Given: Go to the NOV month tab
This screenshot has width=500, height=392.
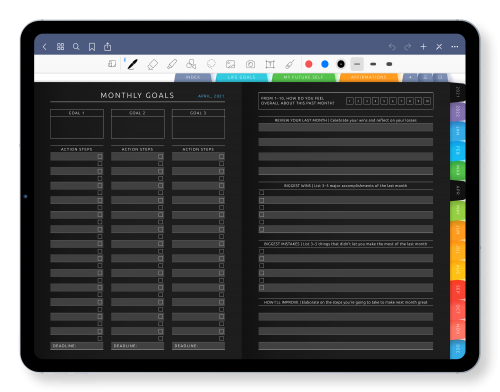Looking at the screenshot, I should [x=458, y=329].
